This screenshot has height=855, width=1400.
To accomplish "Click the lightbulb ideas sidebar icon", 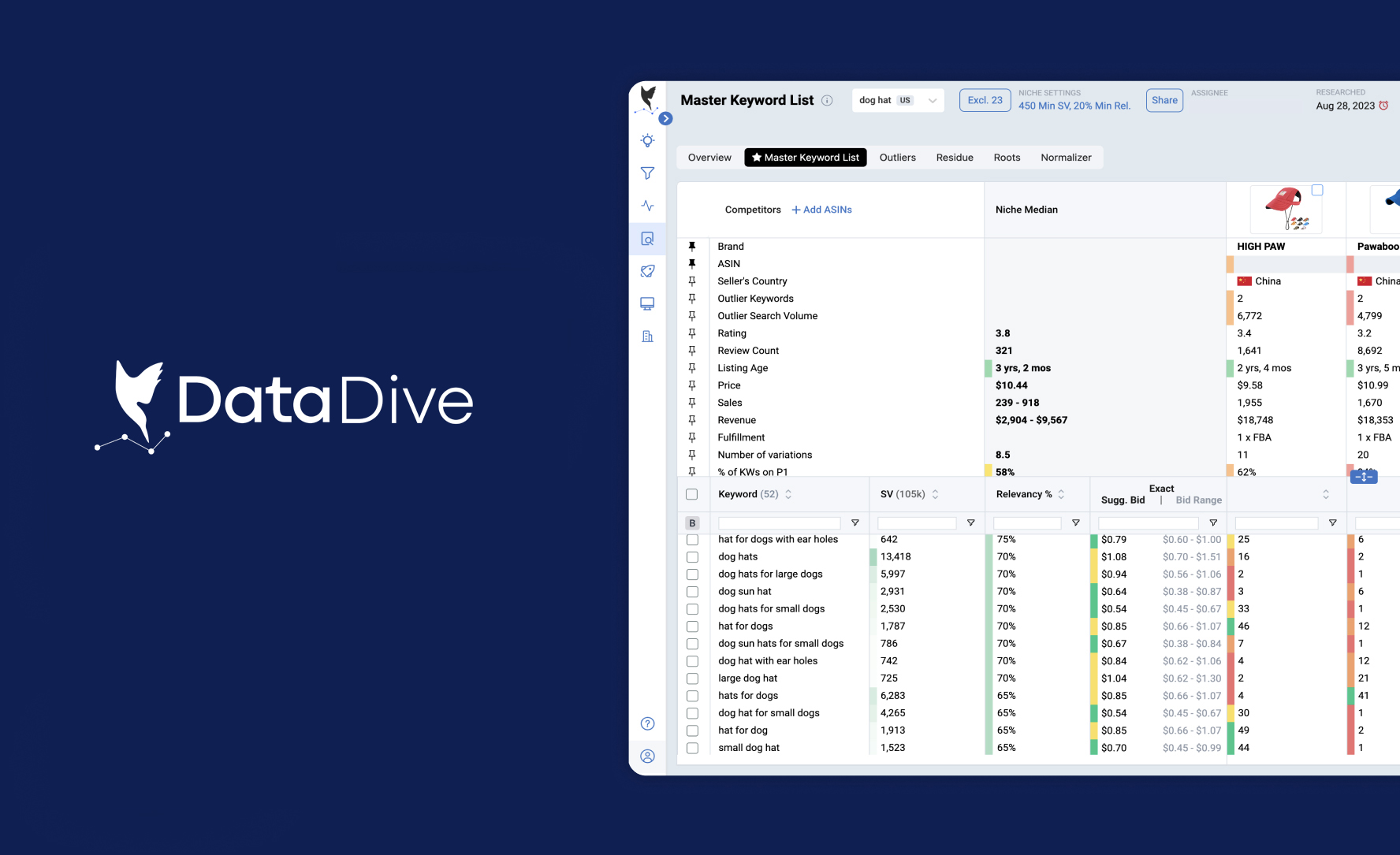I will click(x=647, y=140).
